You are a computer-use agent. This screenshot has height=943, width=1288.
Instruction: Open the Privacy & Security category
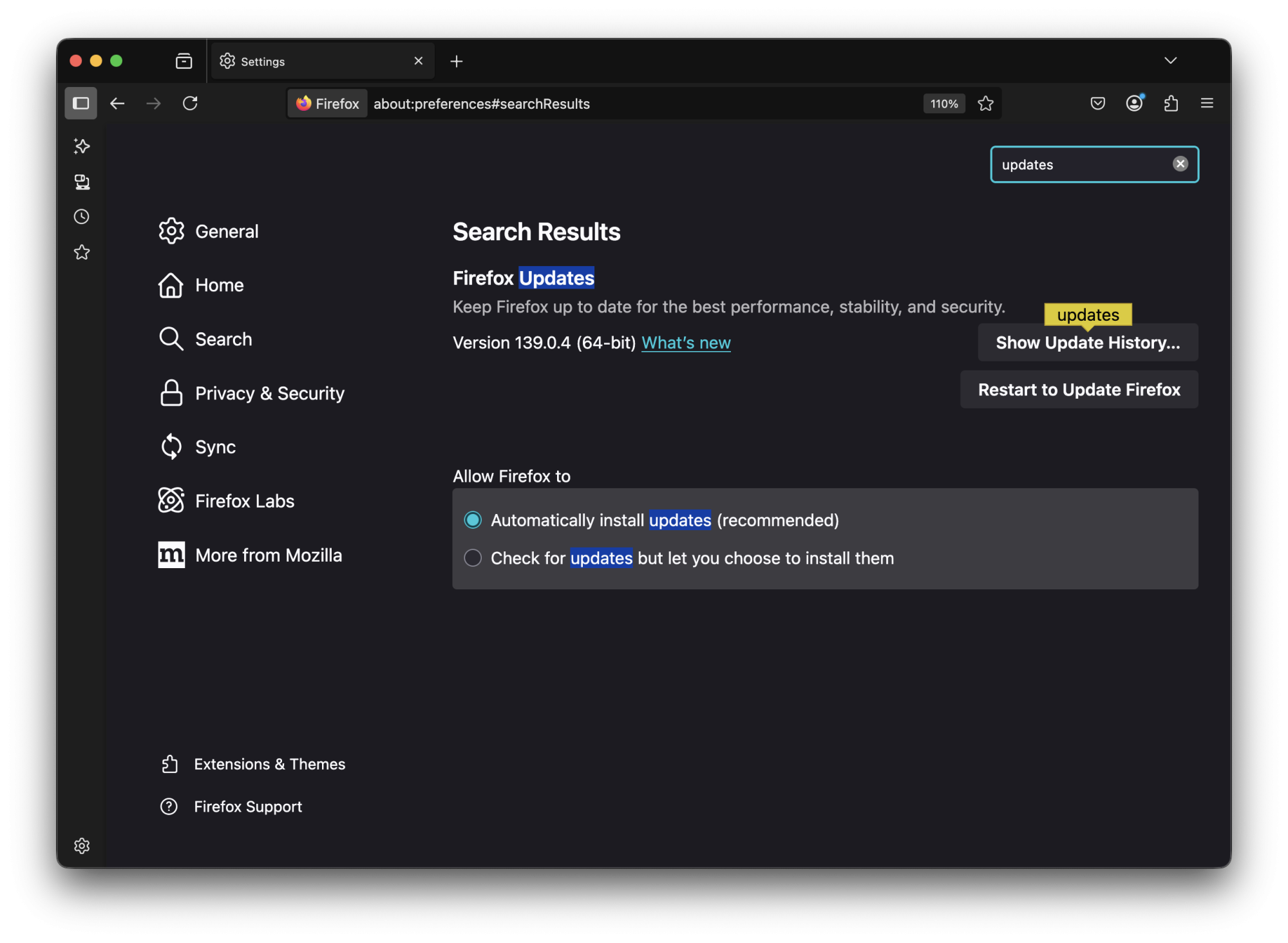point(251,393)
